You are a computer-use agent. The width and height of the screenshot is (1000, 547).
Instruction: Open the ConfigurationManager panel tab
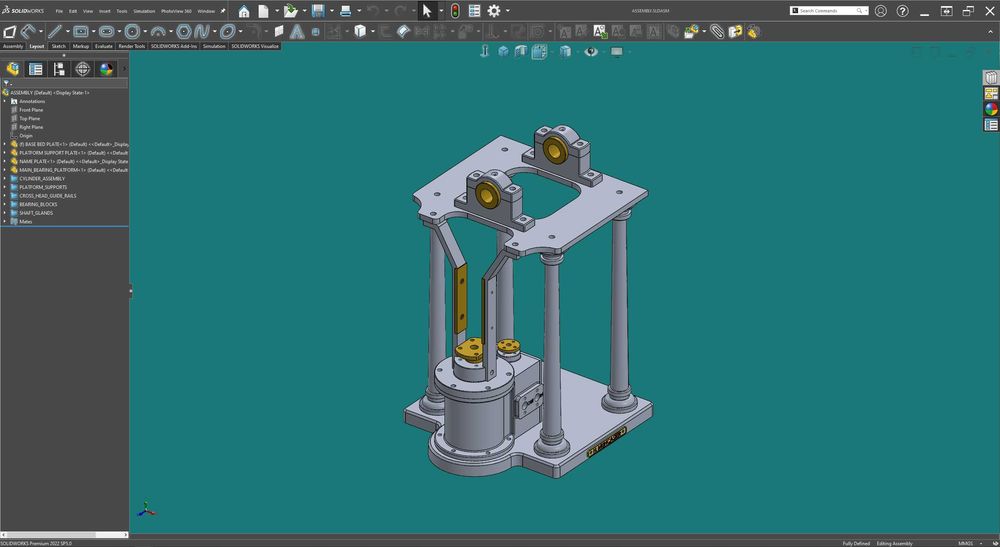(59, 69)
